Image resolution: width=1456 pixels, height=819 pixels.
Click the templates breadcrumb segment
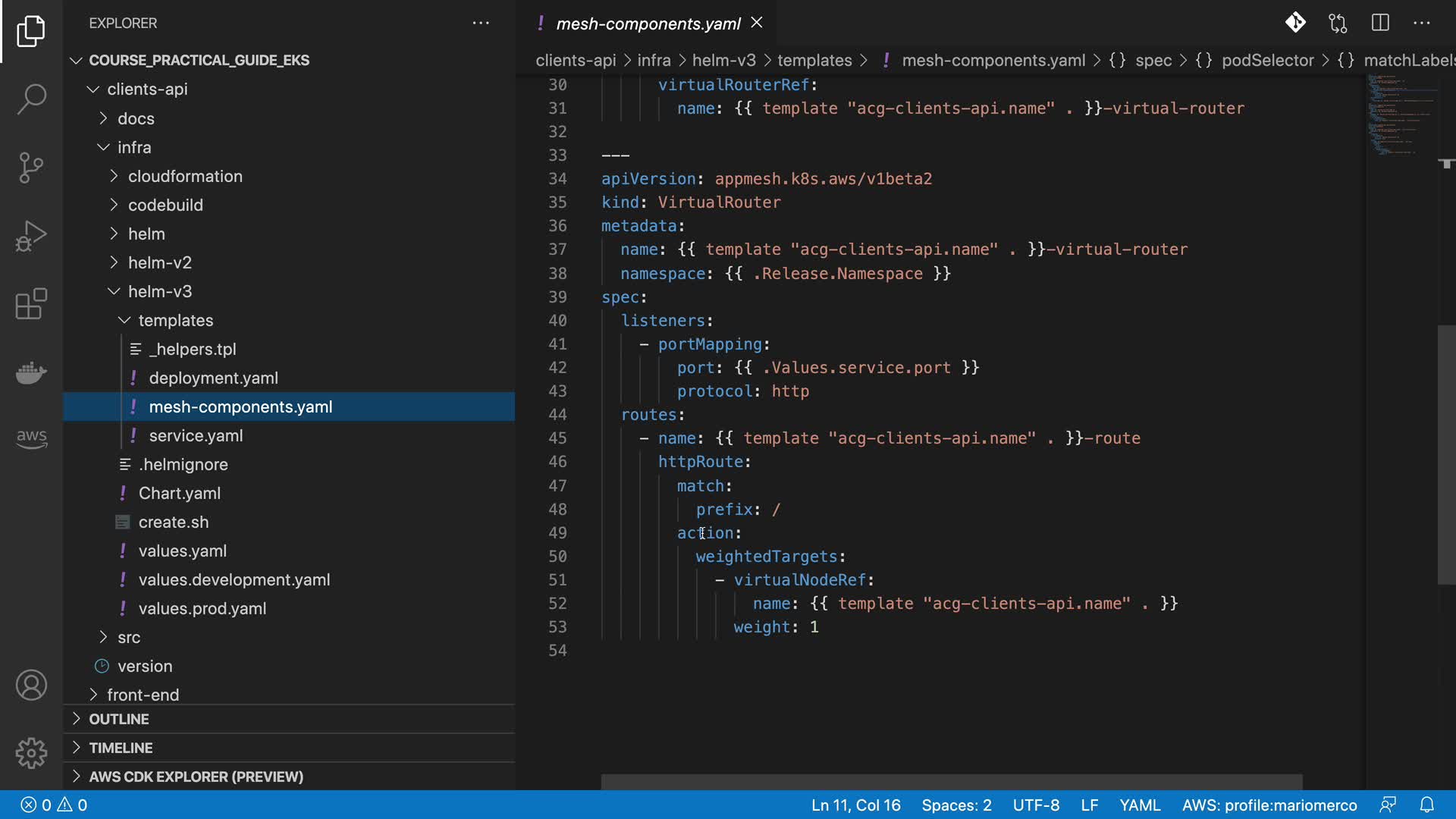[814, 60]
